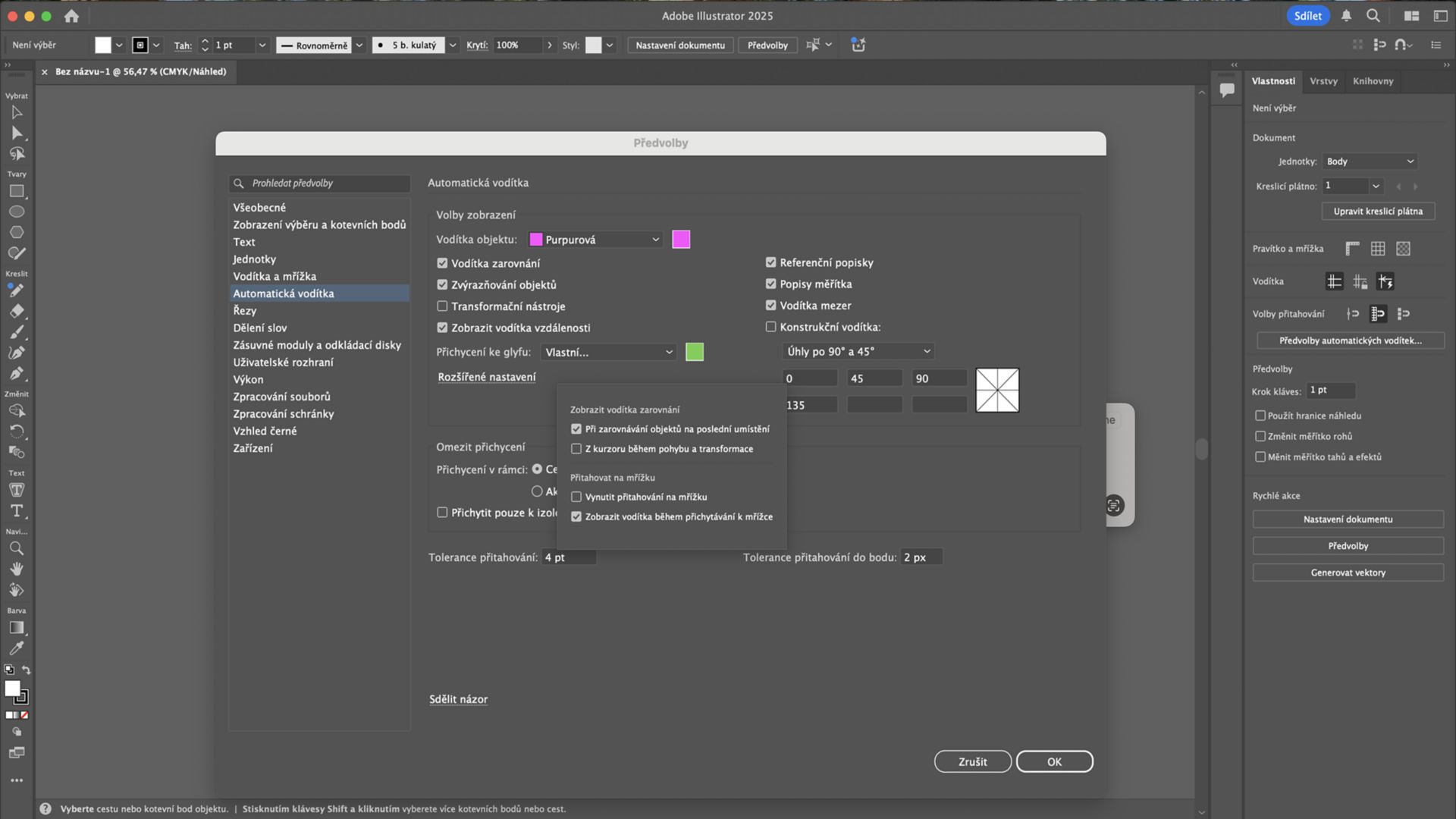Click the green glyph snapping color swatch
Screen dimensions: 1456x819
pyautogui.click(x=695, y=352)
